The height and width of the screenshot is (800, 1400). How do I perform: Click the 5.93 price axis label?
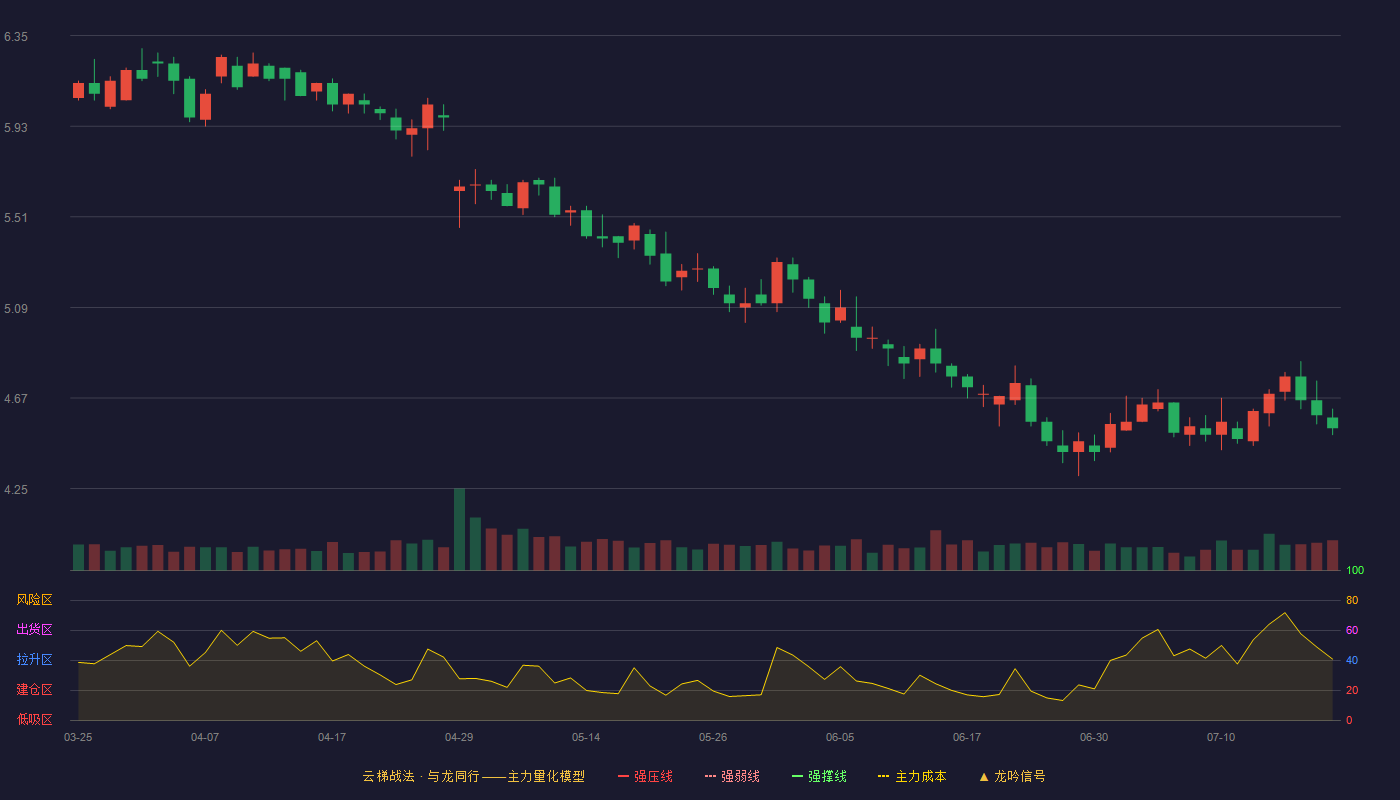16,128
